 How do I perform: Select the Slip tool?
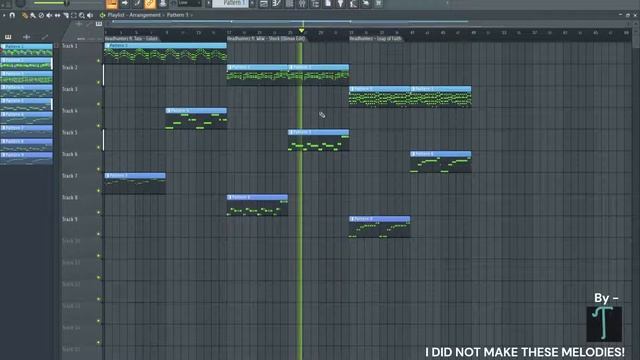point(58,15)
